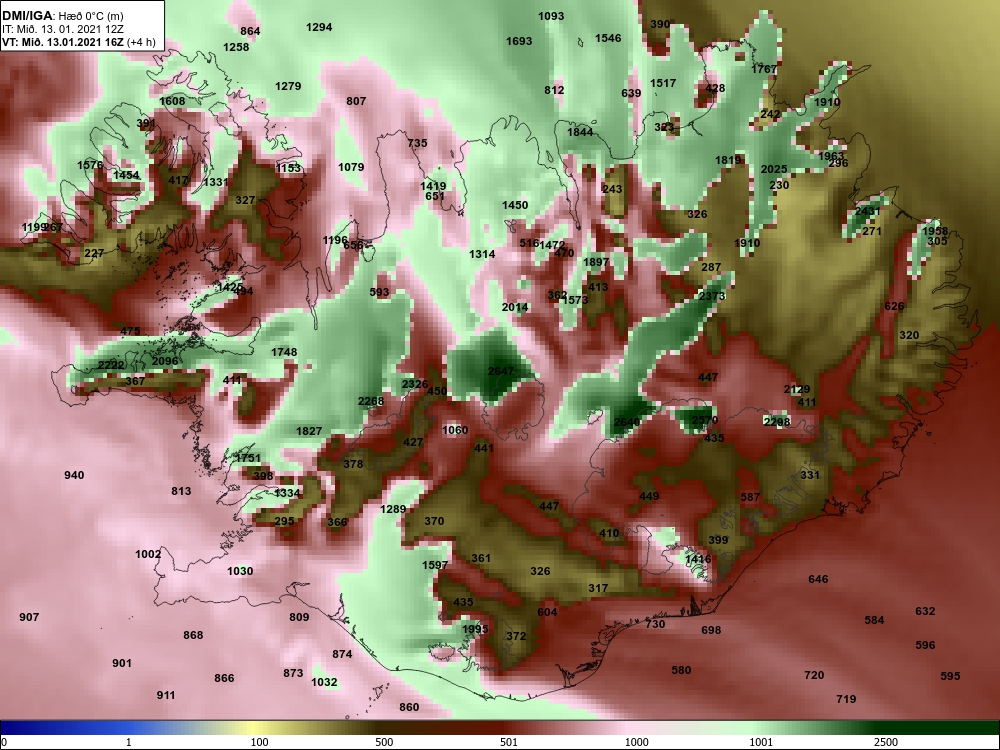Click the 2129 map label
The width and height of the screenshot is (1000, 750).
[x=797, y=389]
